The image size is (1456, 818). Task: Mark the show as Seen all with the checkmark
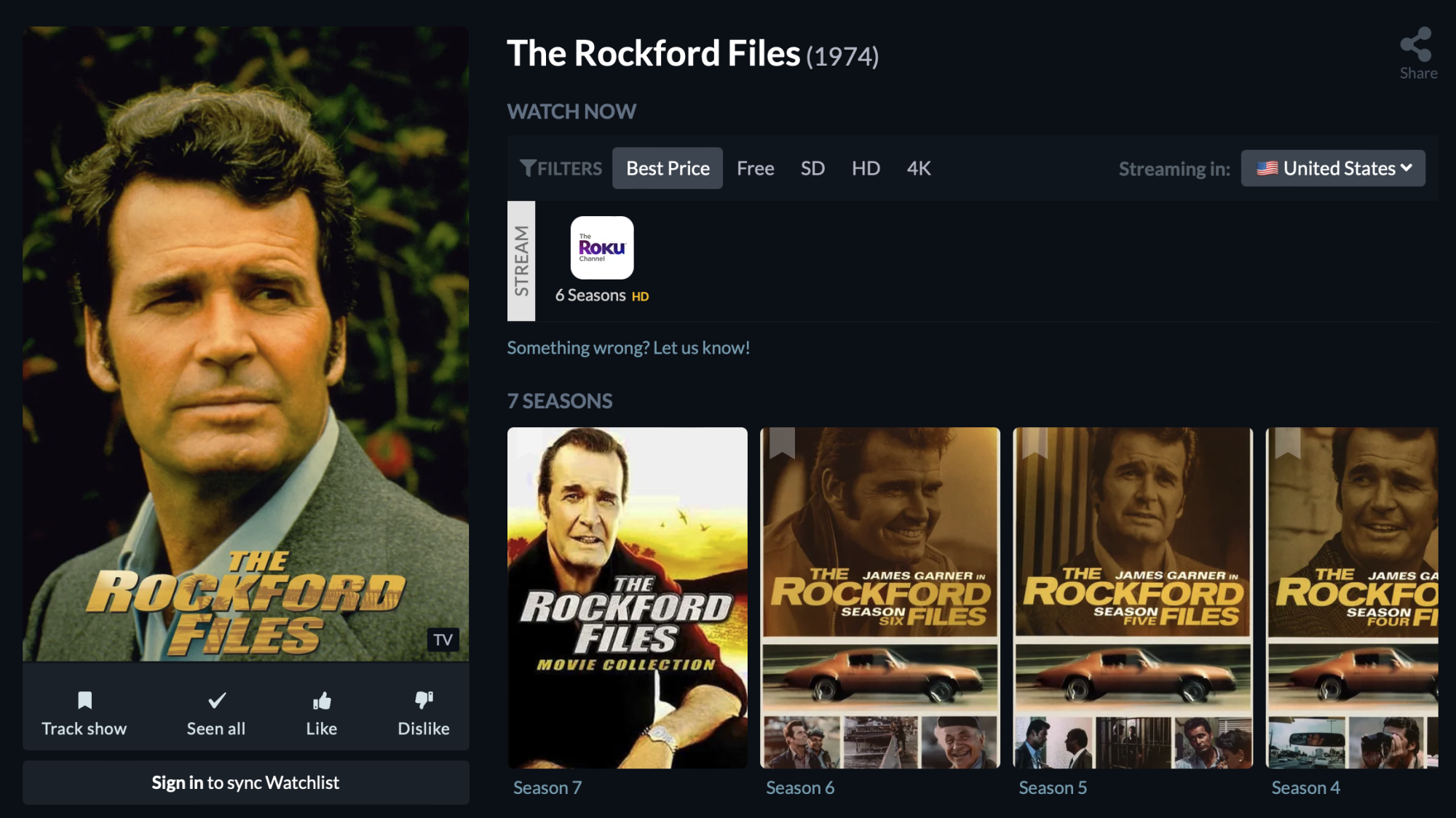click(216, 700)
